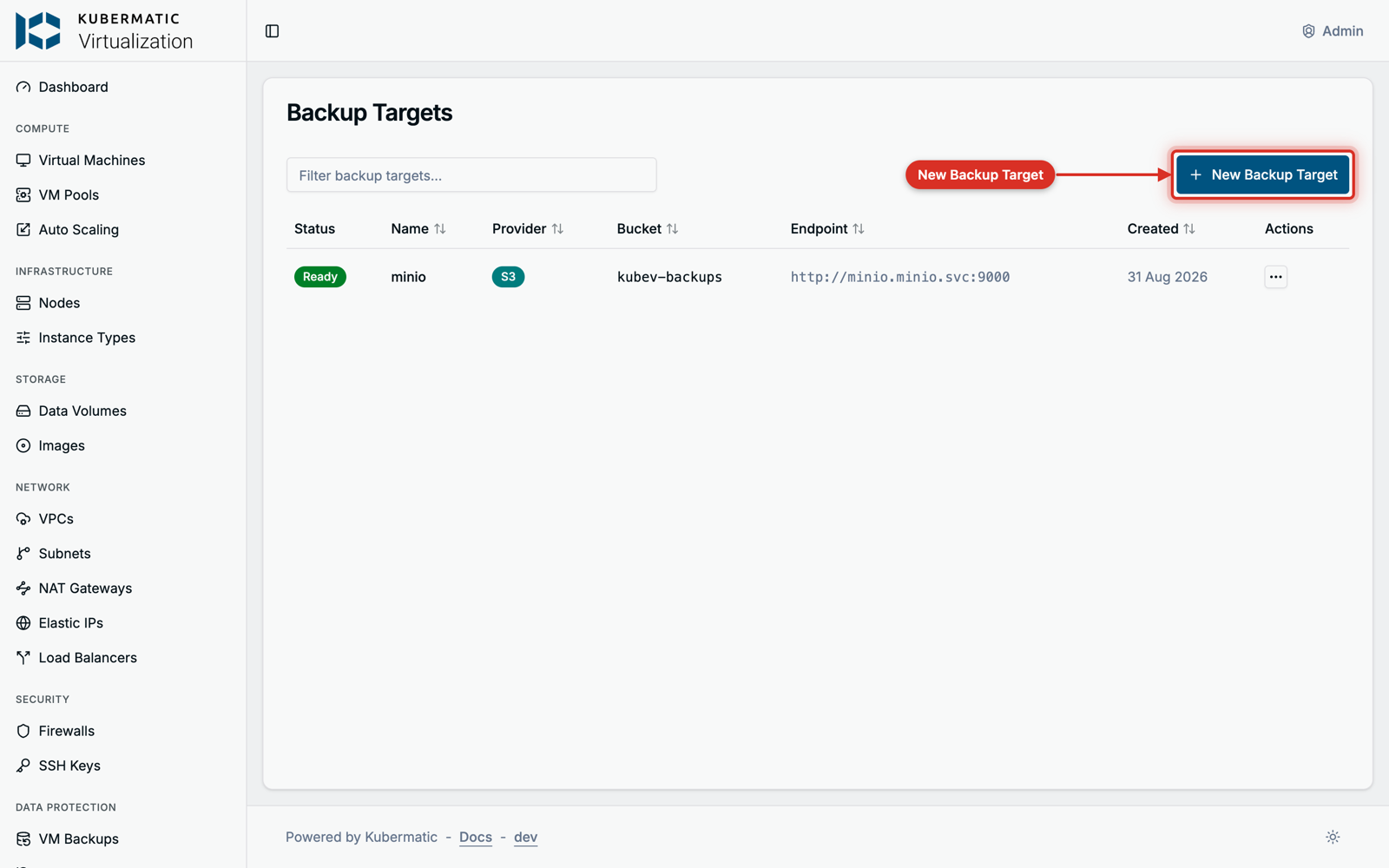Image resolution: width=1389 pixels, height=868 pixels.
Task: Click the VPCs cloud icon
Action: click(x=23, y=518)
